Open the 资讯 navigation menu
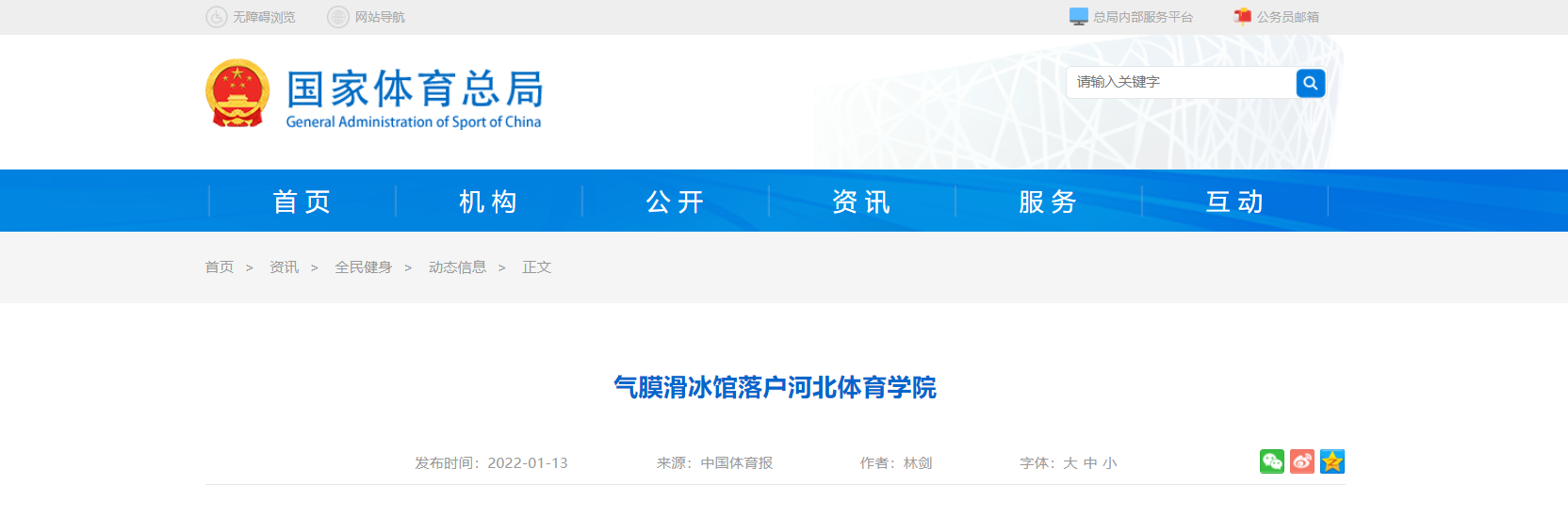This screenshot has height=517, width=1568. [862, 201]
